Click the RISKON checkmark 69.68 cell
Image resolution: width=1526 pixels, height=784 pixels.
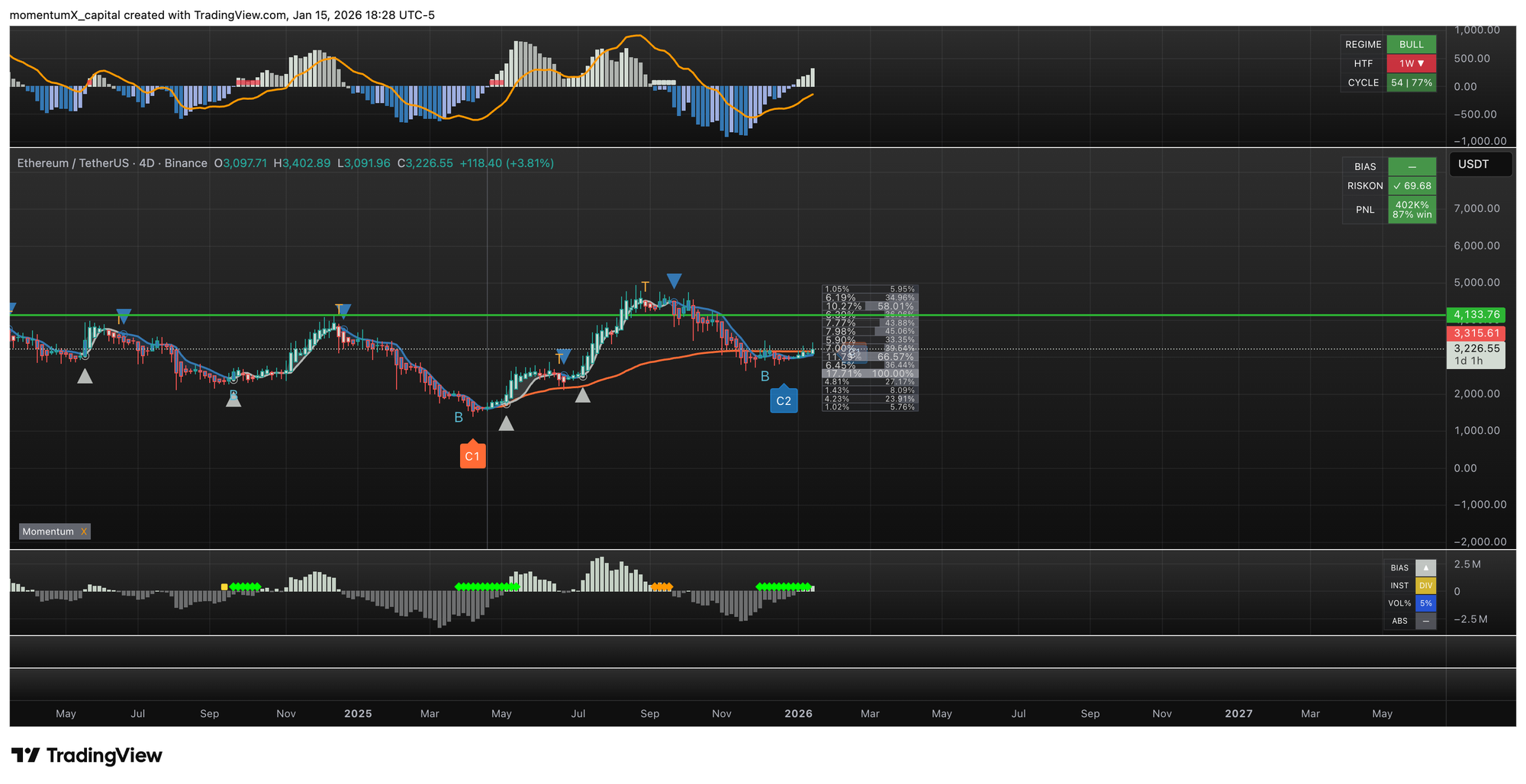(x=1412, y=186)
